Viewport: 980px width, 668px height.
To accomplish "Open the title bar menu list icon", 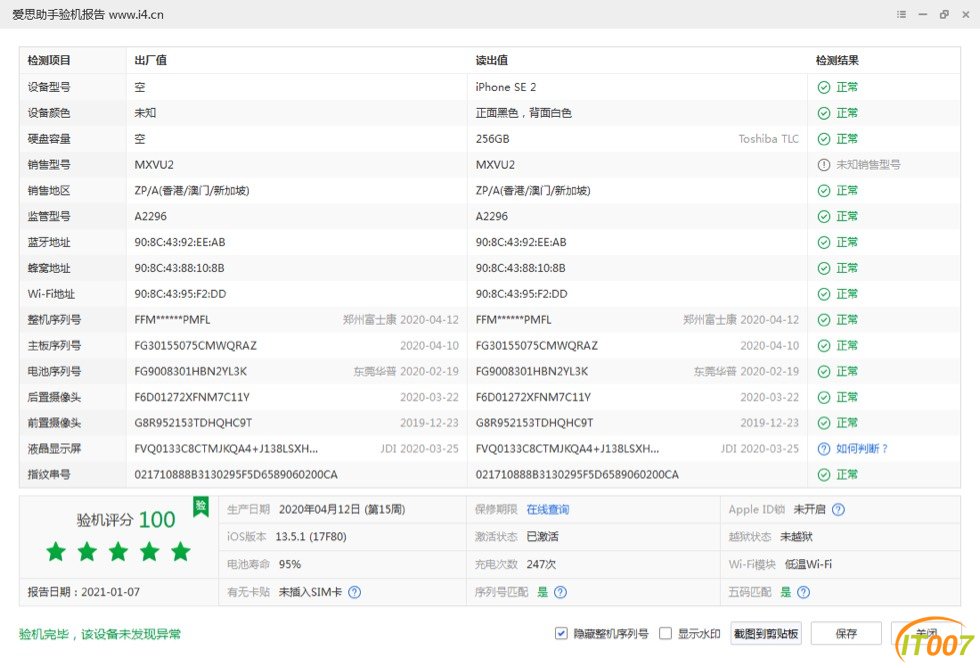I will click(x=901, y=14).
